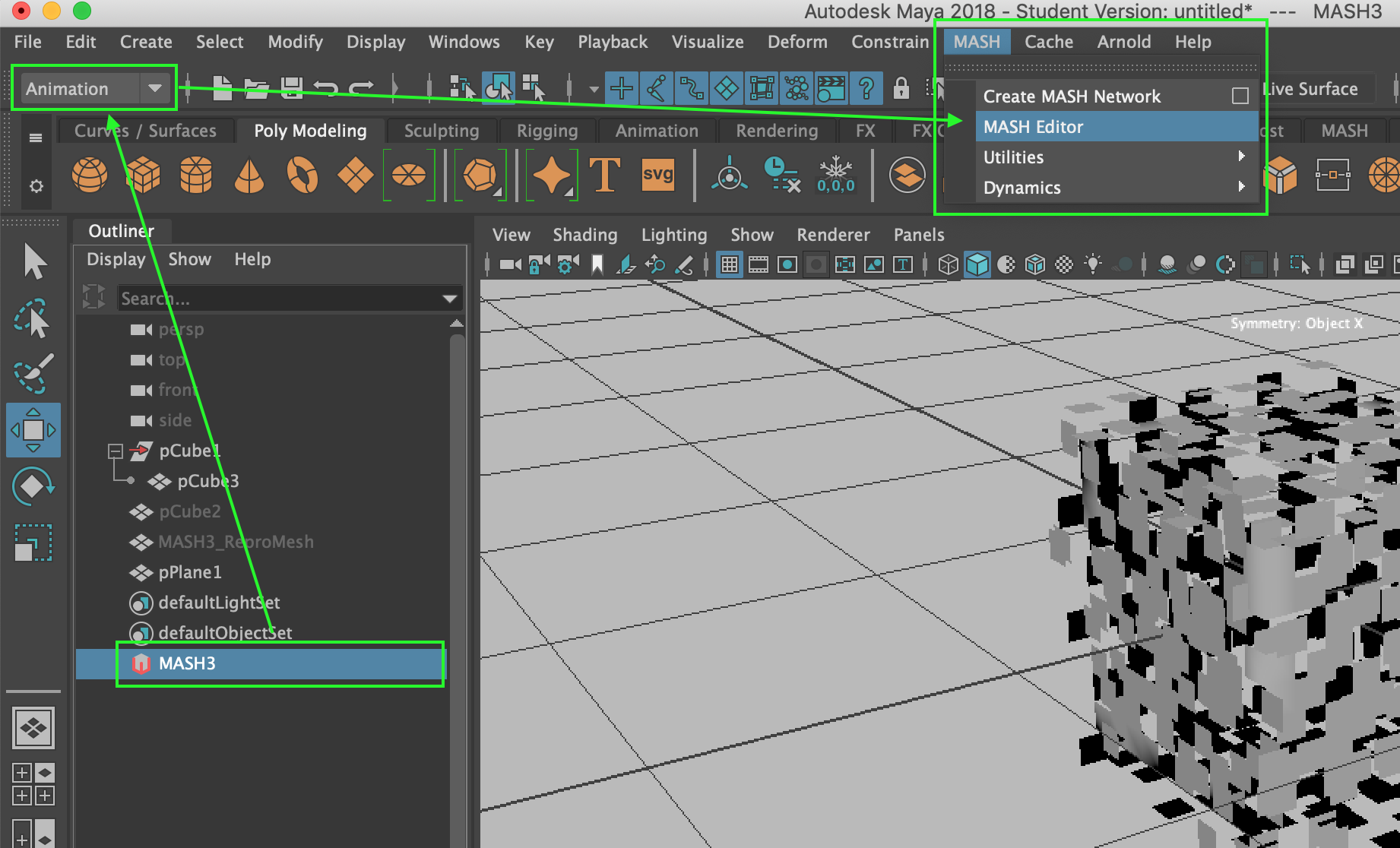1400x848 pixels.
Task: Collapse the pCube1 hierarchy in the Outliner
Action: click(x=116, y=451)
